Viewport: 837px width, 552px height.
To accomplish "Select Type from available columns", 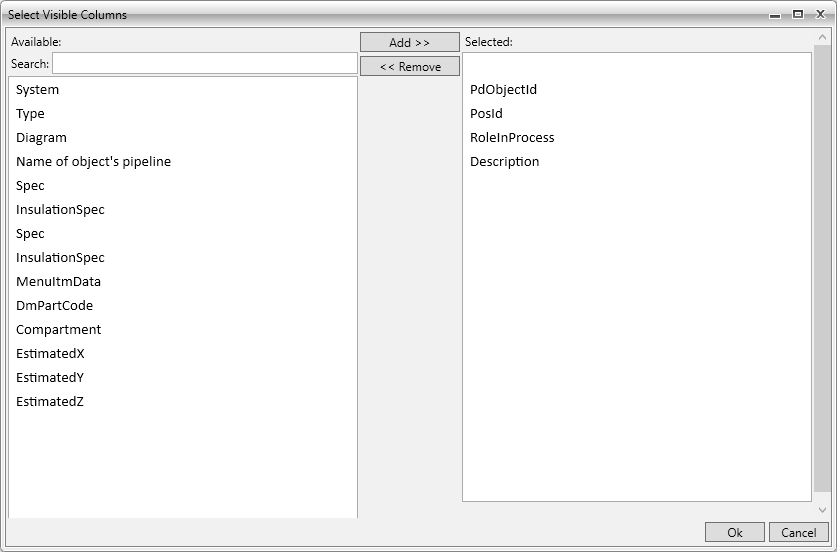I will click(x=30, y=114).
